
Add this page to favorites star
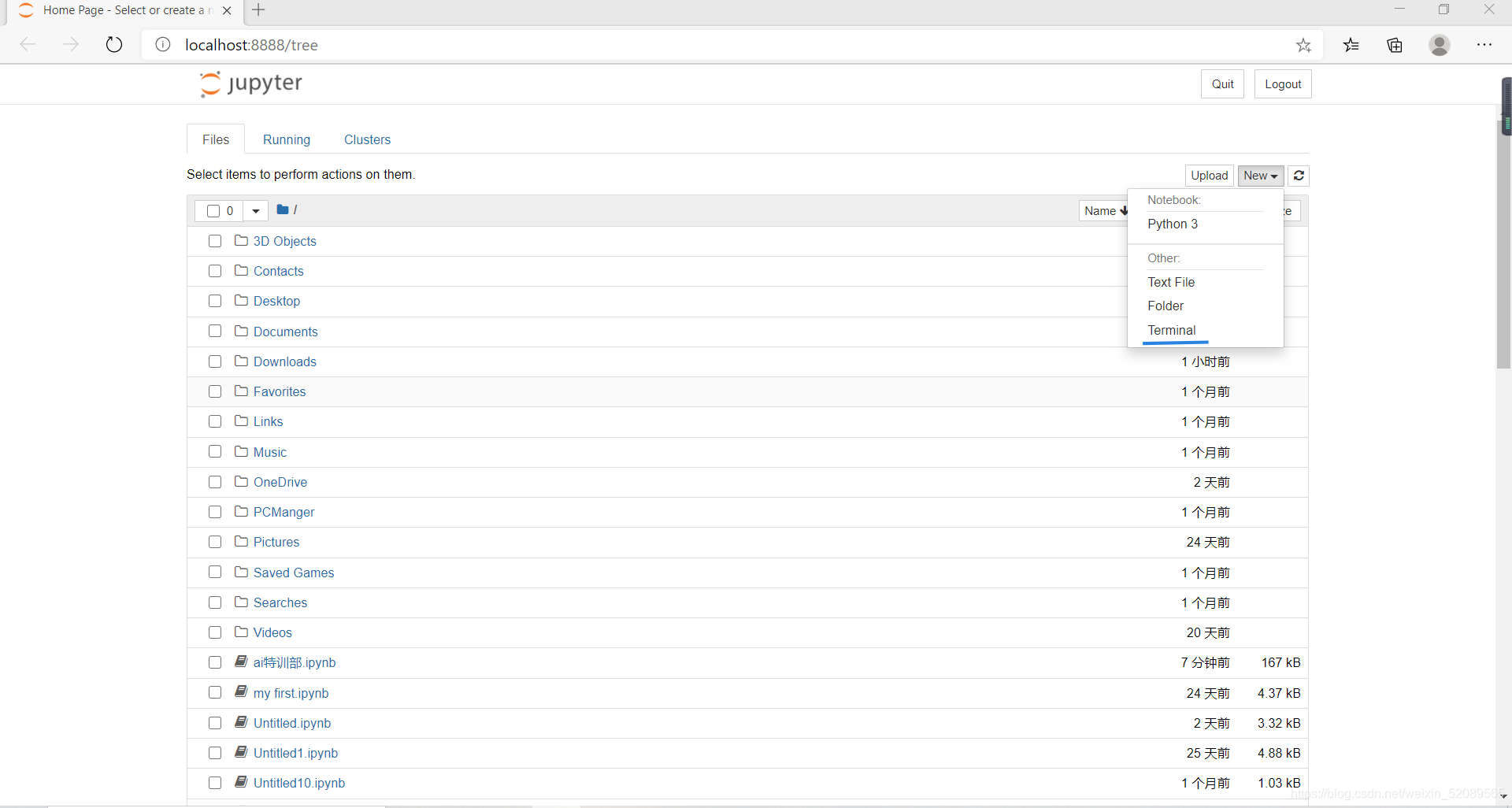1303,45
